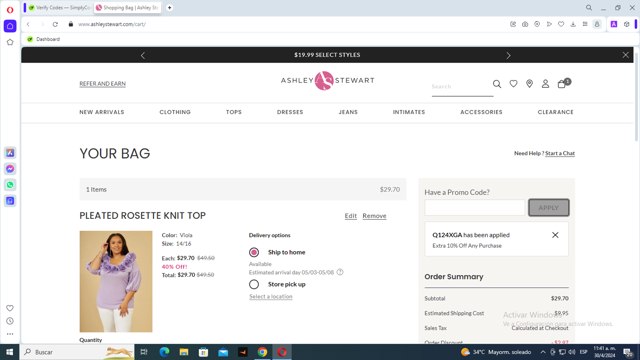Click Select a location link
The image size is (640, 360).
[x=271, y=297]
